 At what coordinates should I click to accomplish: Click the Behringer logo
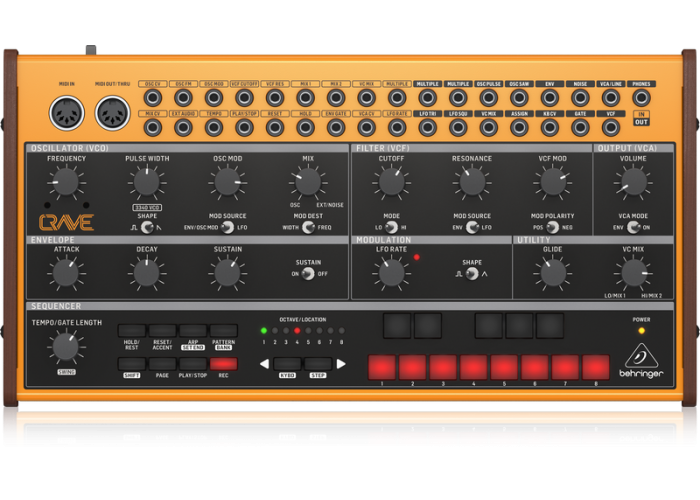click(x=641, y=361)
